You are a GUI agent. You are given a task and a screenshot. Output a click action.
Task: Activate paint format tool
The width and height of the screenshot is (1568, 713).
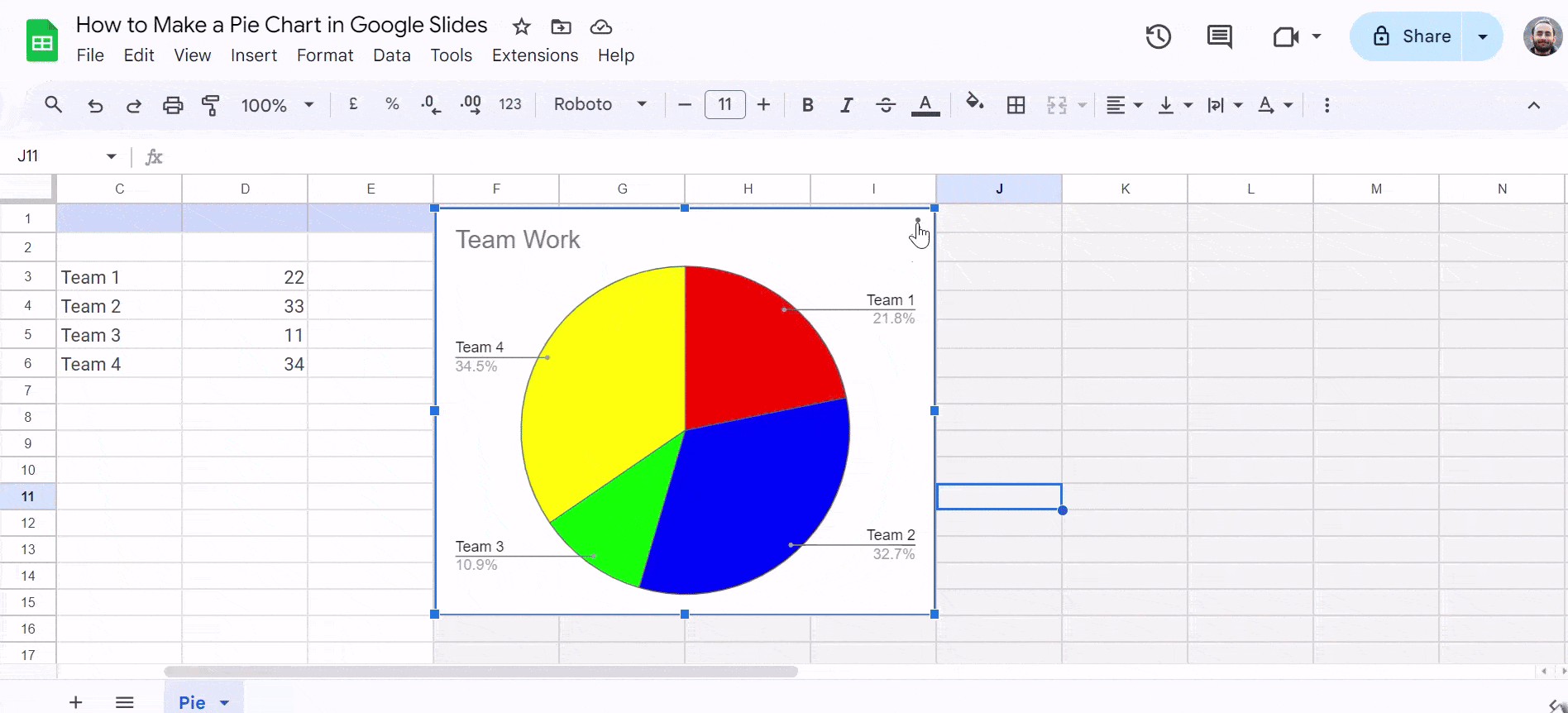pyautogui.click(x=211, y=105)
